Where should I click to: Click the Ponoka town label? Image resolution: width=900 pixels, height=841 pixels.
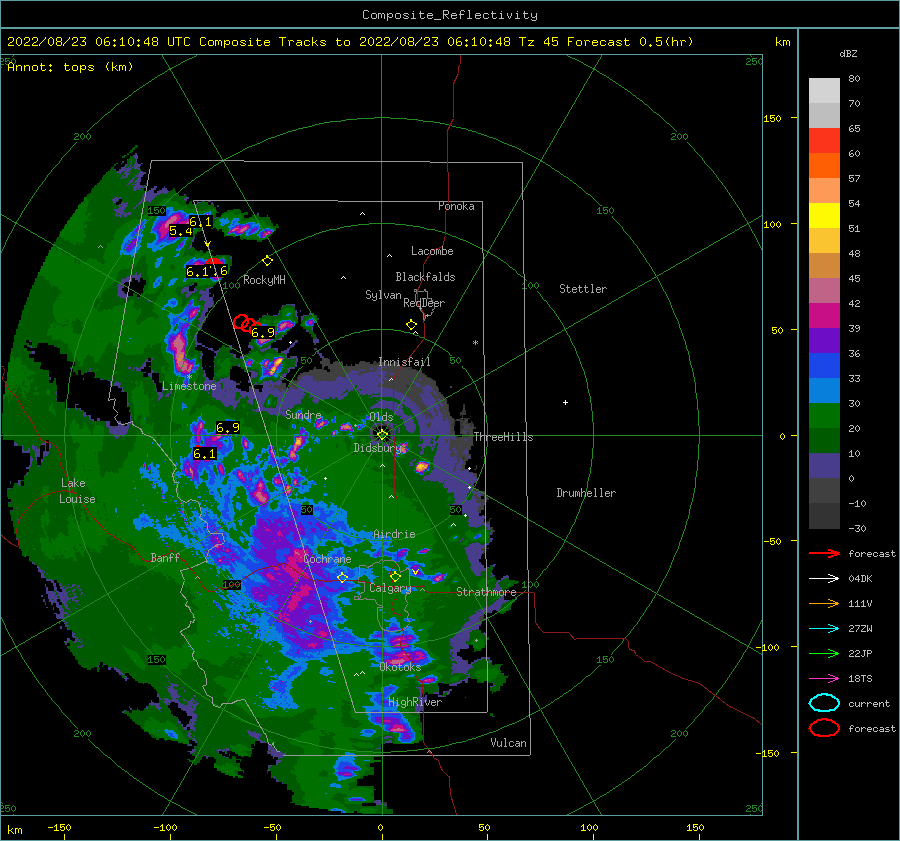[x=456, y=206]
